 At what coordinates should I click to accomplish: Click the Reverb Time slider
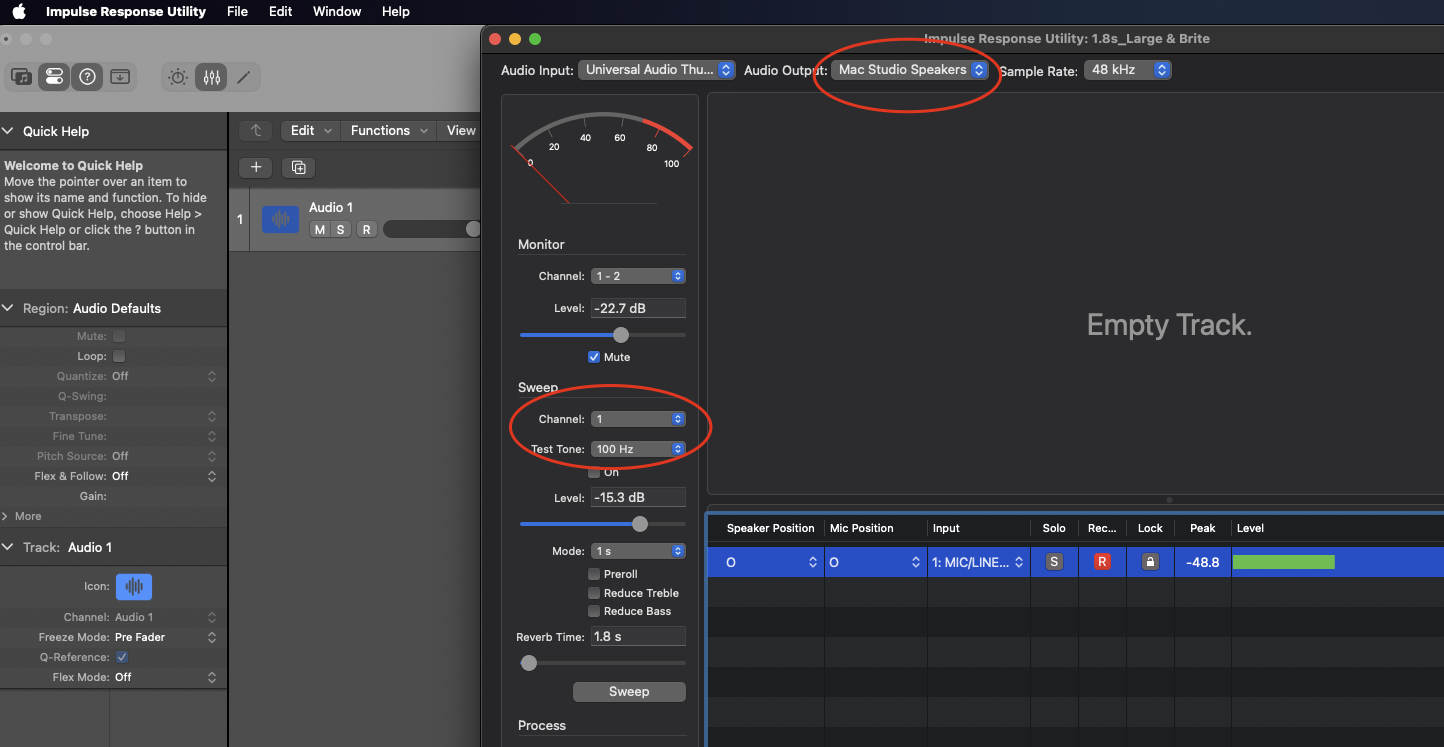pos(603,663)
